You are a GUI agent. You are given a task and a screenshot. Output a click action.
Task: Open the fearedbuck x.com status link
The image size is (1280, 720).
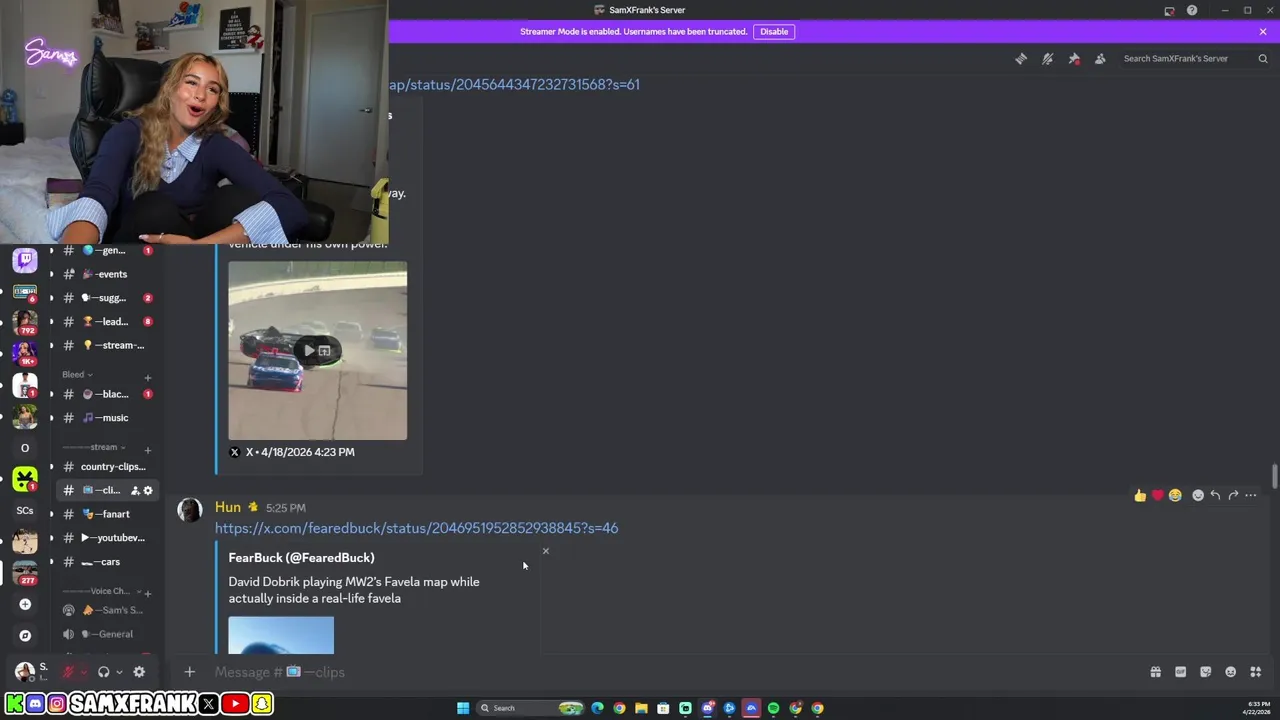(x=416, y=528)
